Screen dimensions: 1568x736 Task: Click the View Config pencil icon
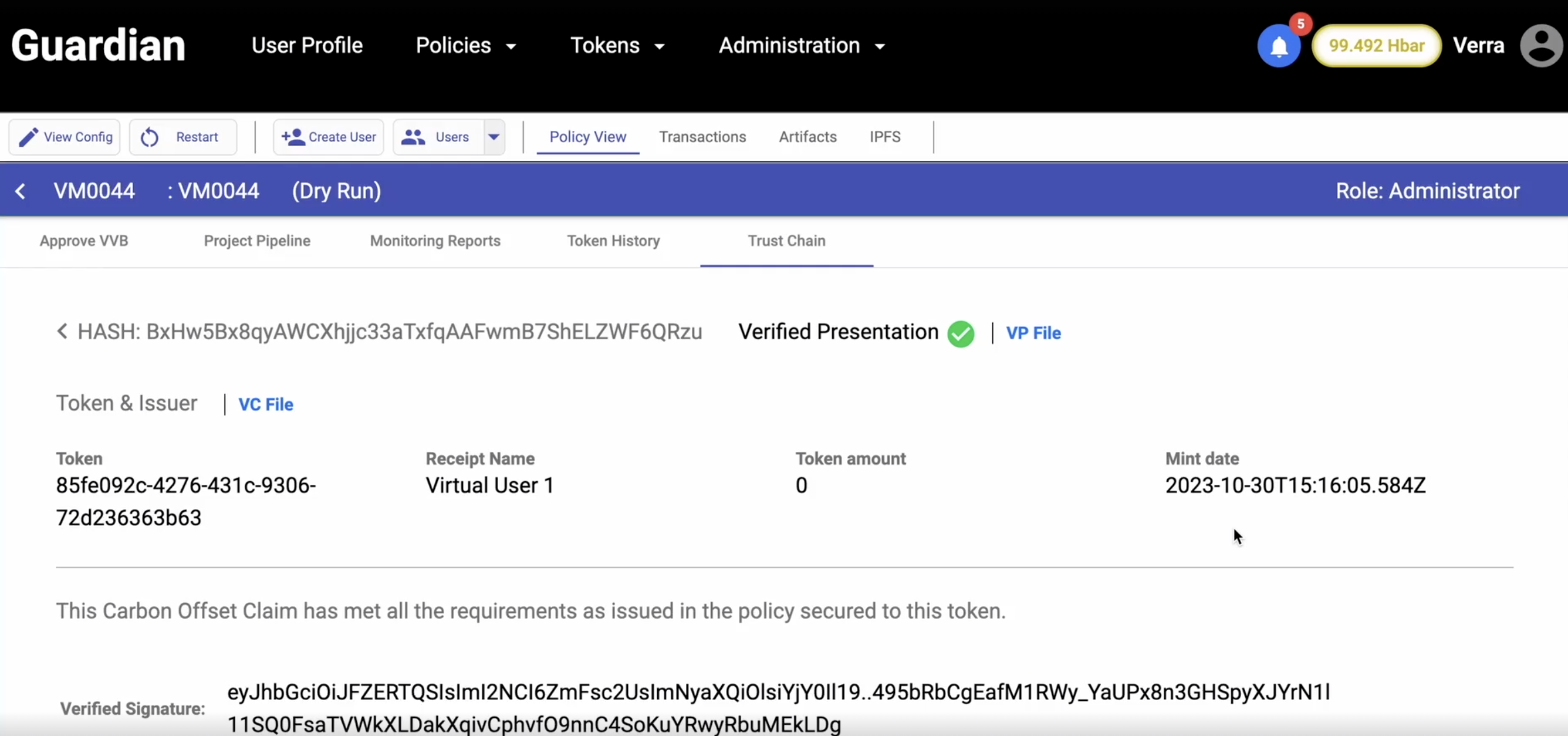pos(29,137)
